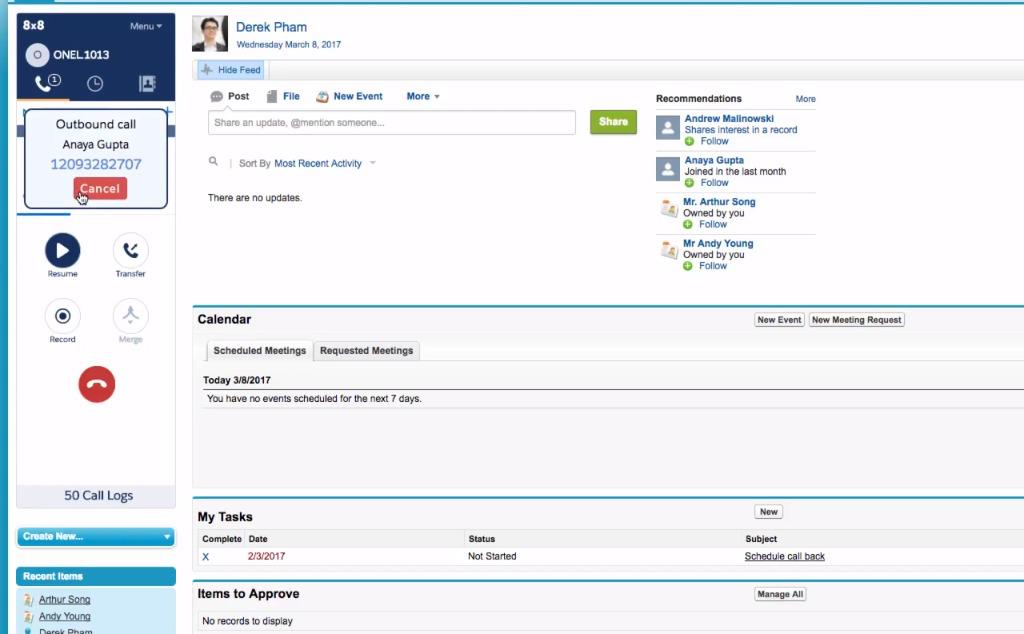This screenshot has height=634, width=1024.
Task: Click green follow plus for Mr Andy Young
Action: pyautogui.click(x=688, y=266)
